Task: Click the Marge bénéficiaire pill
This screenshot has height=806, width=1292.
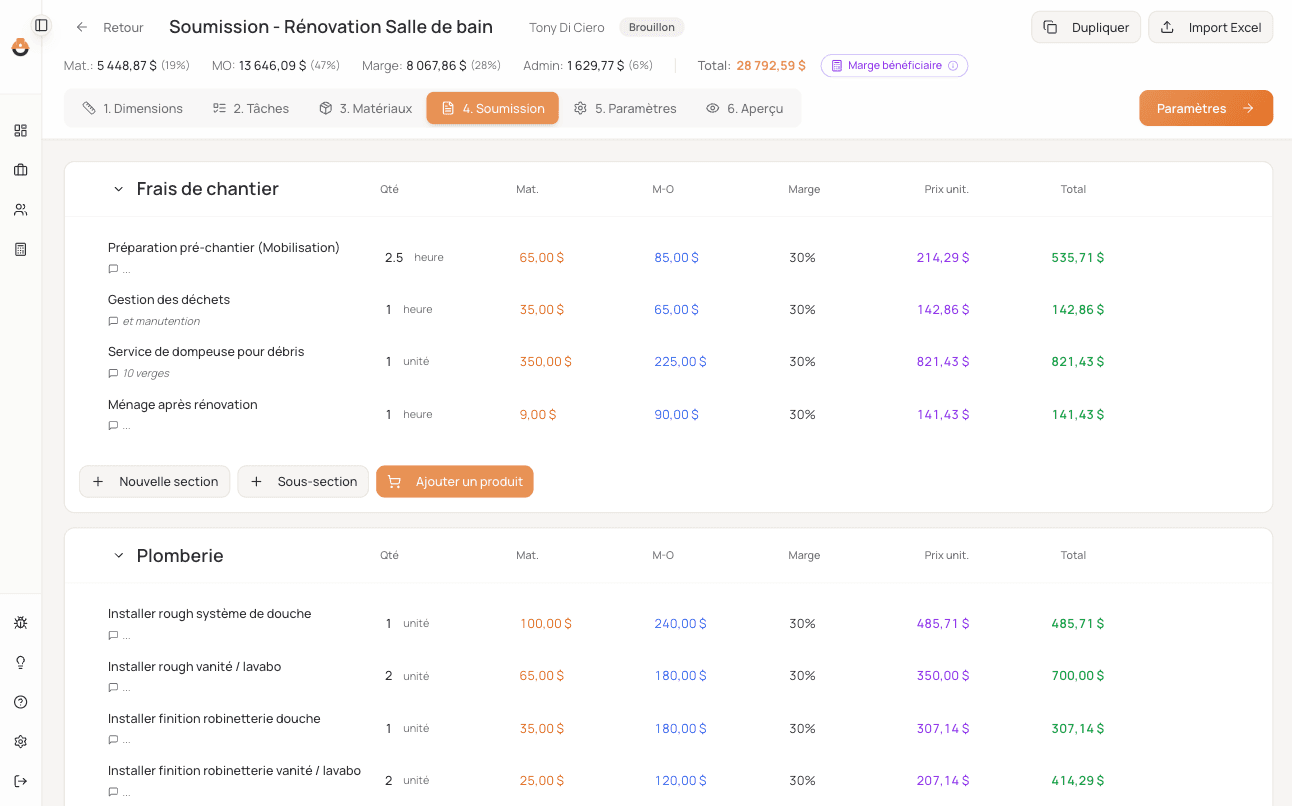Action: coord(894,66)
